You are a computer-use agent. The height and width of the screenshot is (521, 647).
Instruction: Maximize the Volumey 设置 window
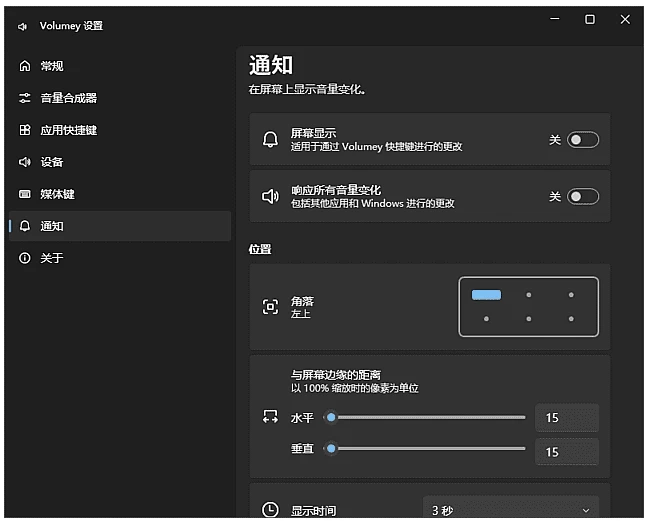click(590, 19)
